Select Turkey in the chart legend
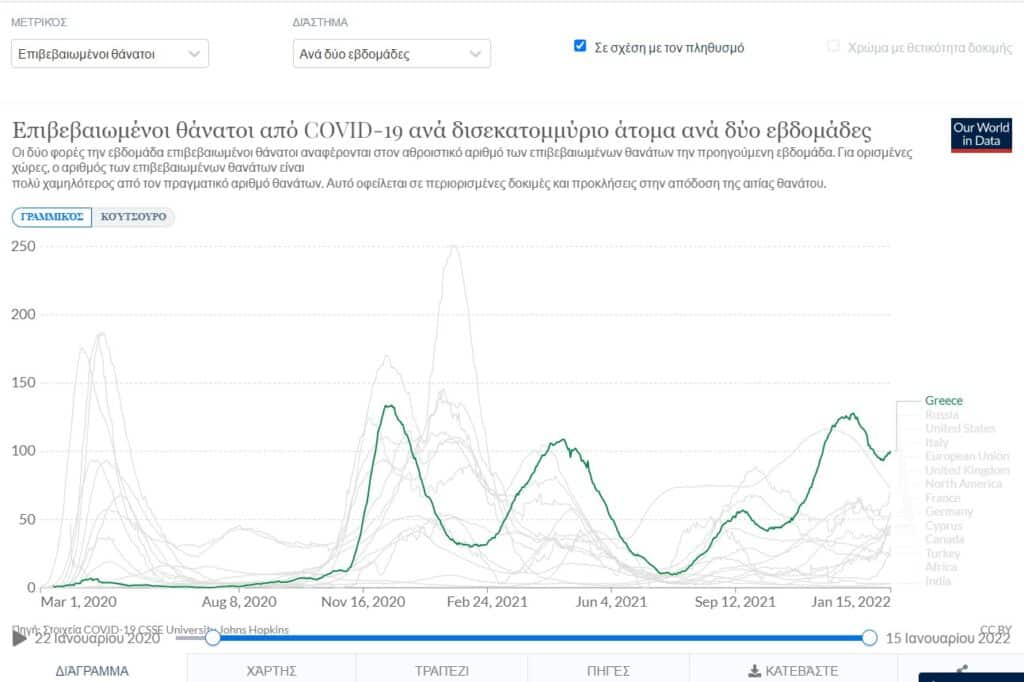Screen dimensions: 1024x682 click(942, 553)
